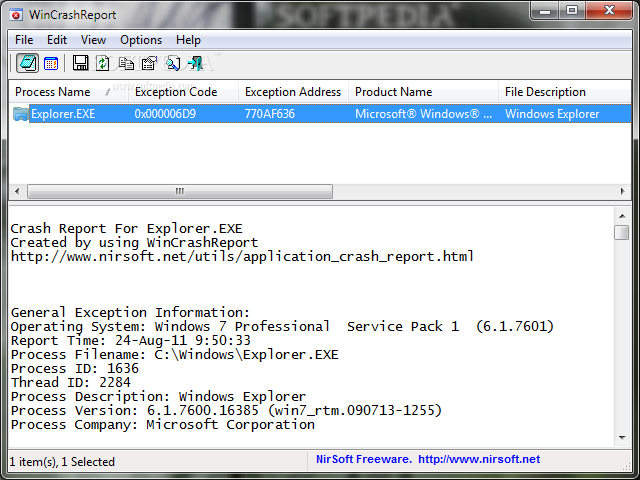
Task: Click the horizontal scrollbar right arrow
Action: [x=622, y=191]
